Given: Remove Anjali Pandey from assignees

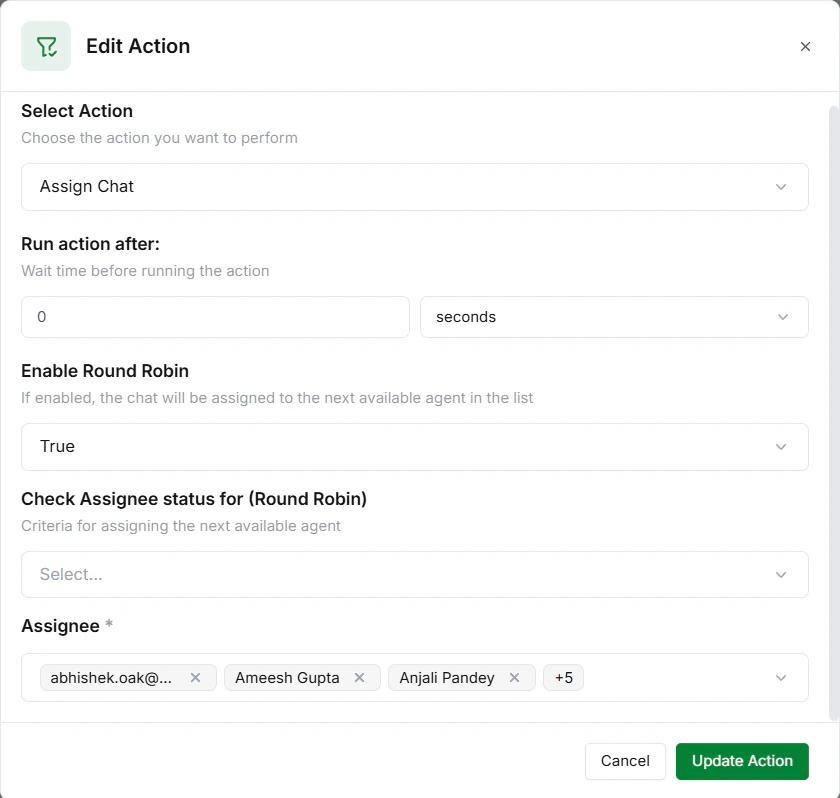Looking at the screenshot, I should [x=514, y=677].
